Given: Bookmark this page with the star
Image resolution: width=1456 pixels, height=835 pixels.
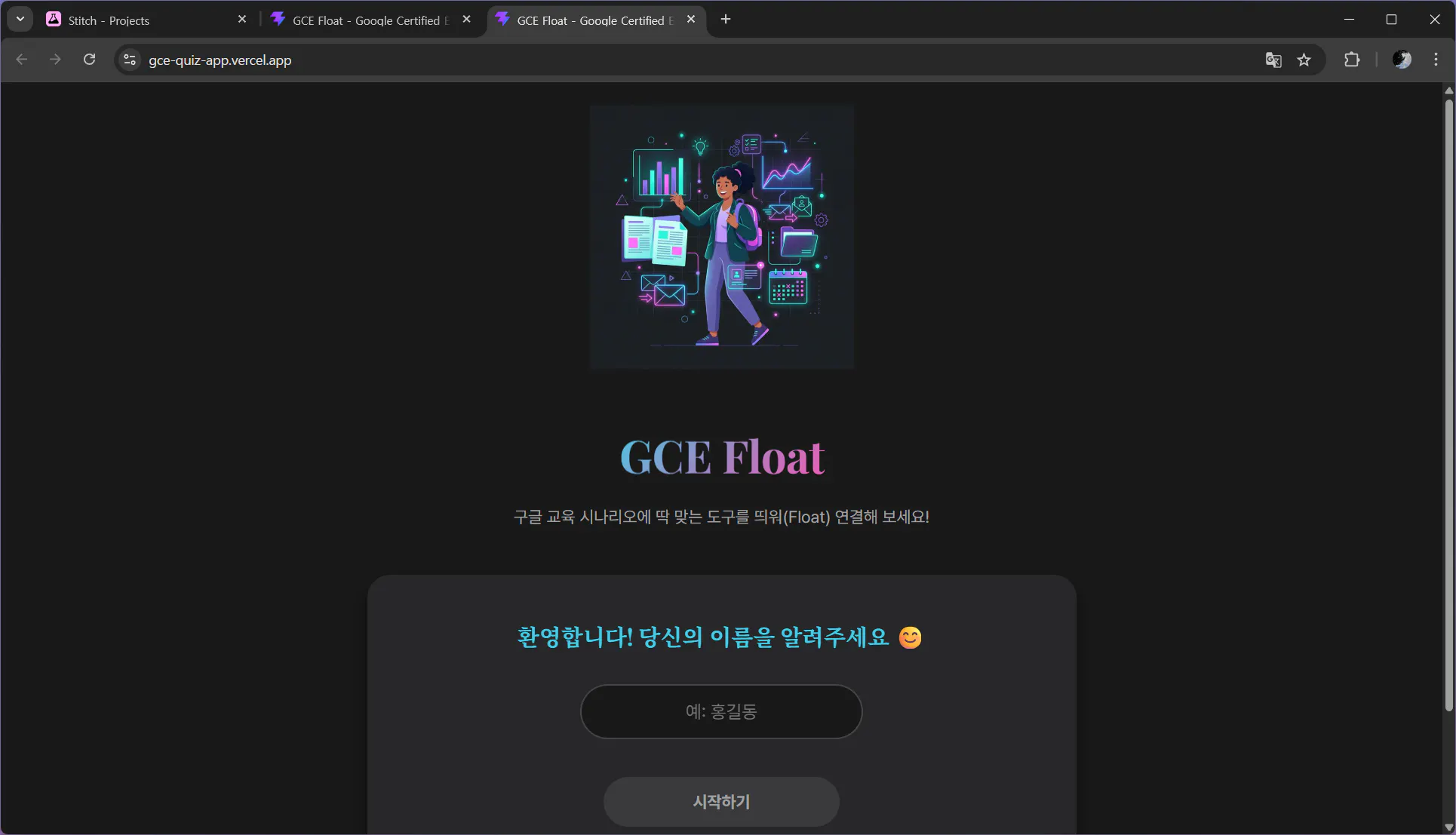Looking at the screenshot, I should click(1304, 60).
